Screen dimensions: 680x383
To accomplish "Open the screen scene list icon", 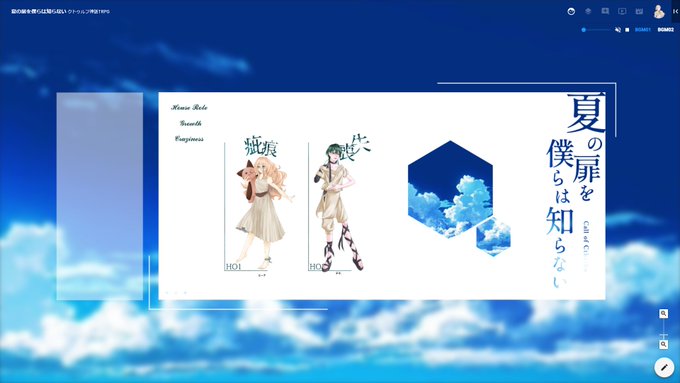I will tap(622, 11).
